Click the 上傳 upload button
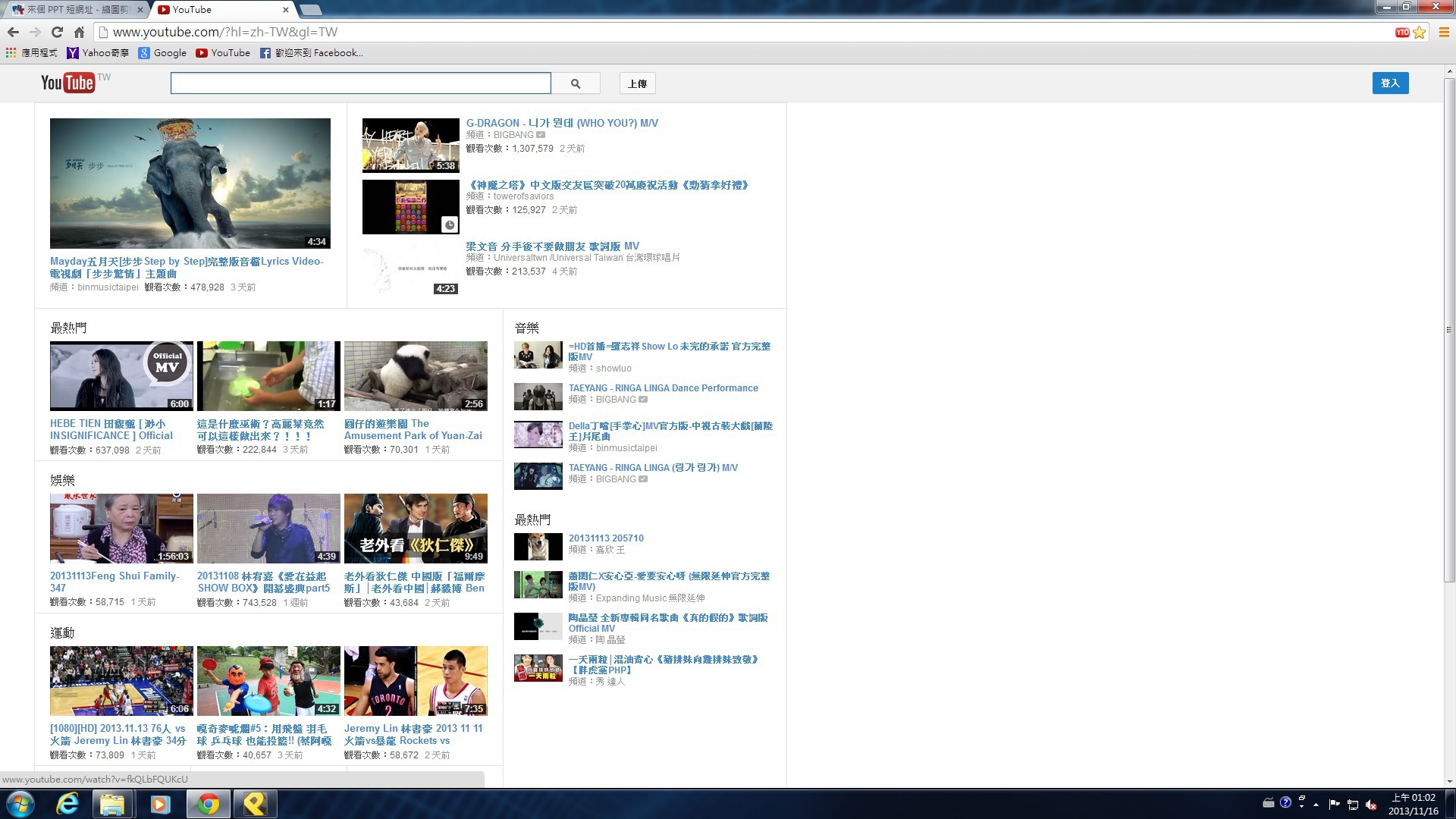 pyautogui.click(x=638, y=83)
